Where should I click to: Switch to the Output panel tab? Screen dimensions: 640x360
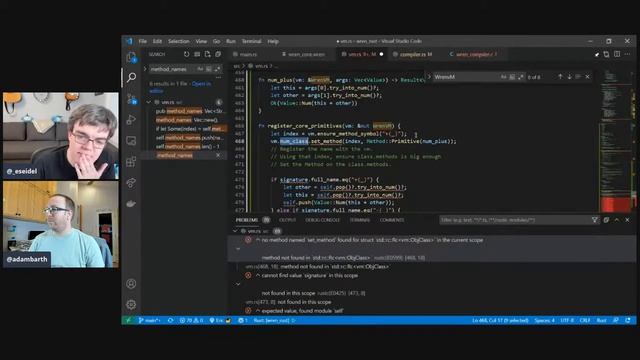pos(287,220)
